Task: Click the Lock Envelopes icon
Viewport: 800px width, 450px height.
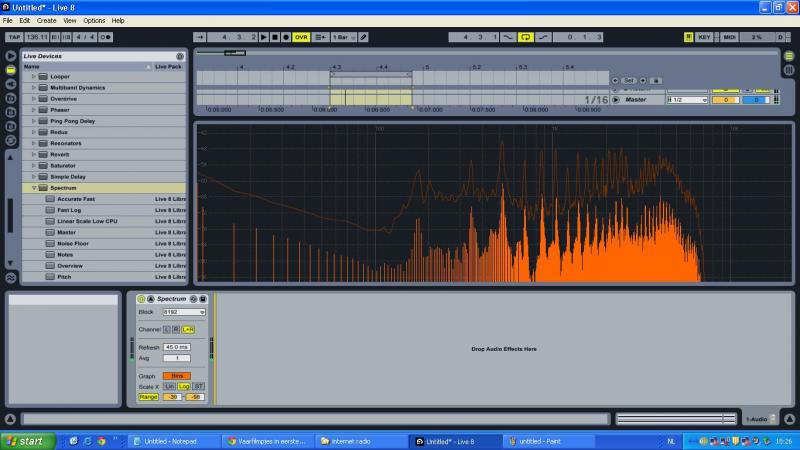Action: (656, 81)
